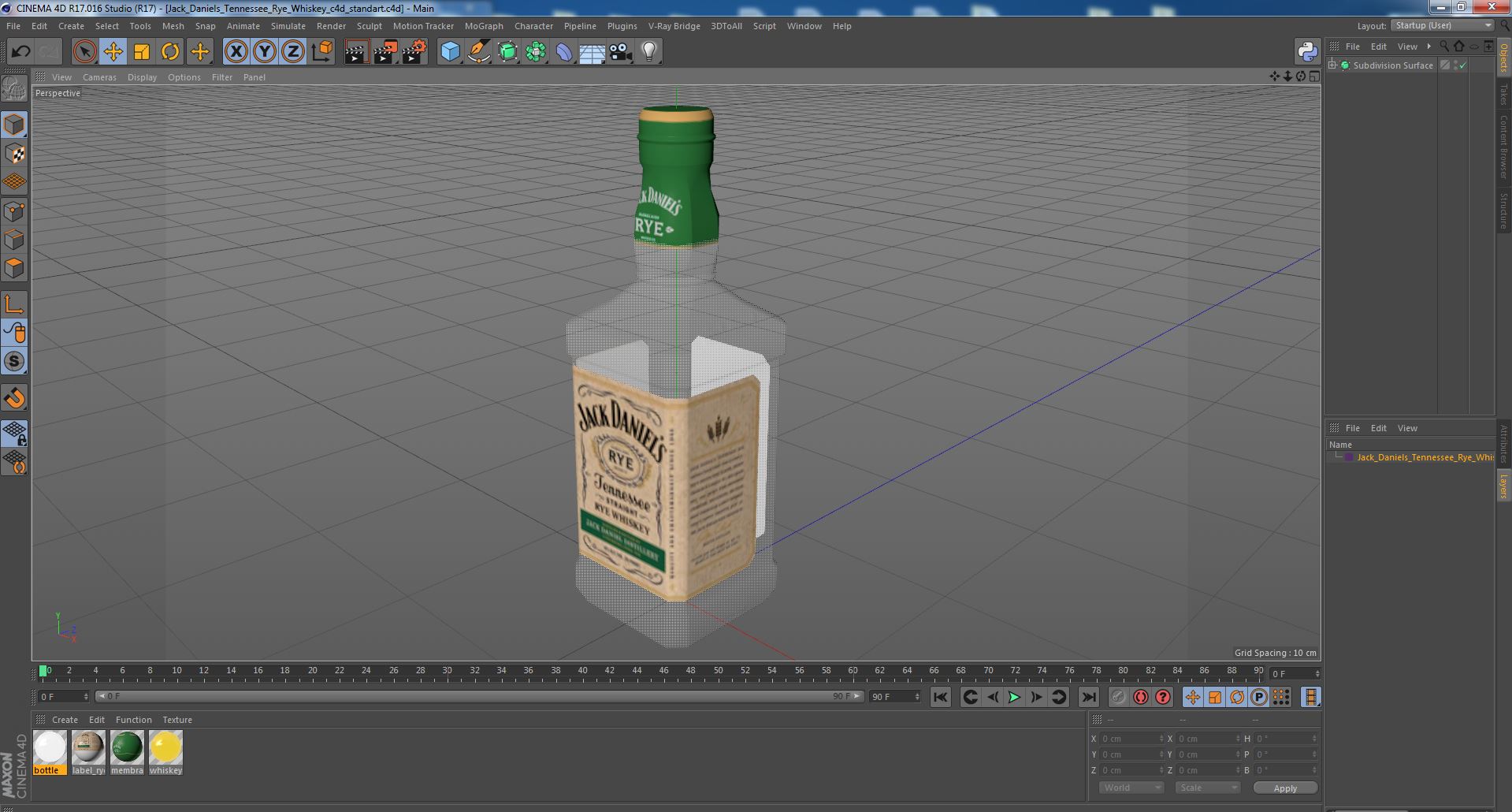The height and width of the screenshot is (812, 1512).
Task: Click the end frame 90 F field
Action: [x=894, y=697]
